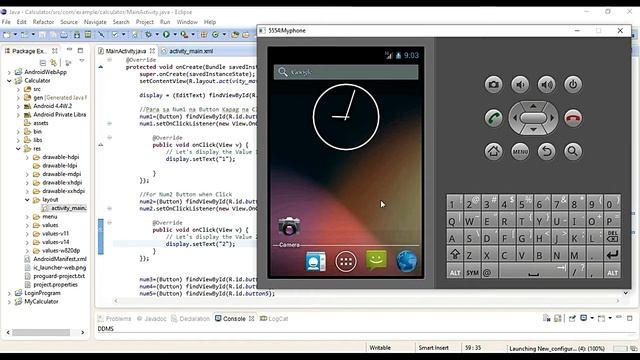The width and height of the screenshot is (640, 360).
Task: Raise volume with emulator volume up button
Action: click(547, 84)
